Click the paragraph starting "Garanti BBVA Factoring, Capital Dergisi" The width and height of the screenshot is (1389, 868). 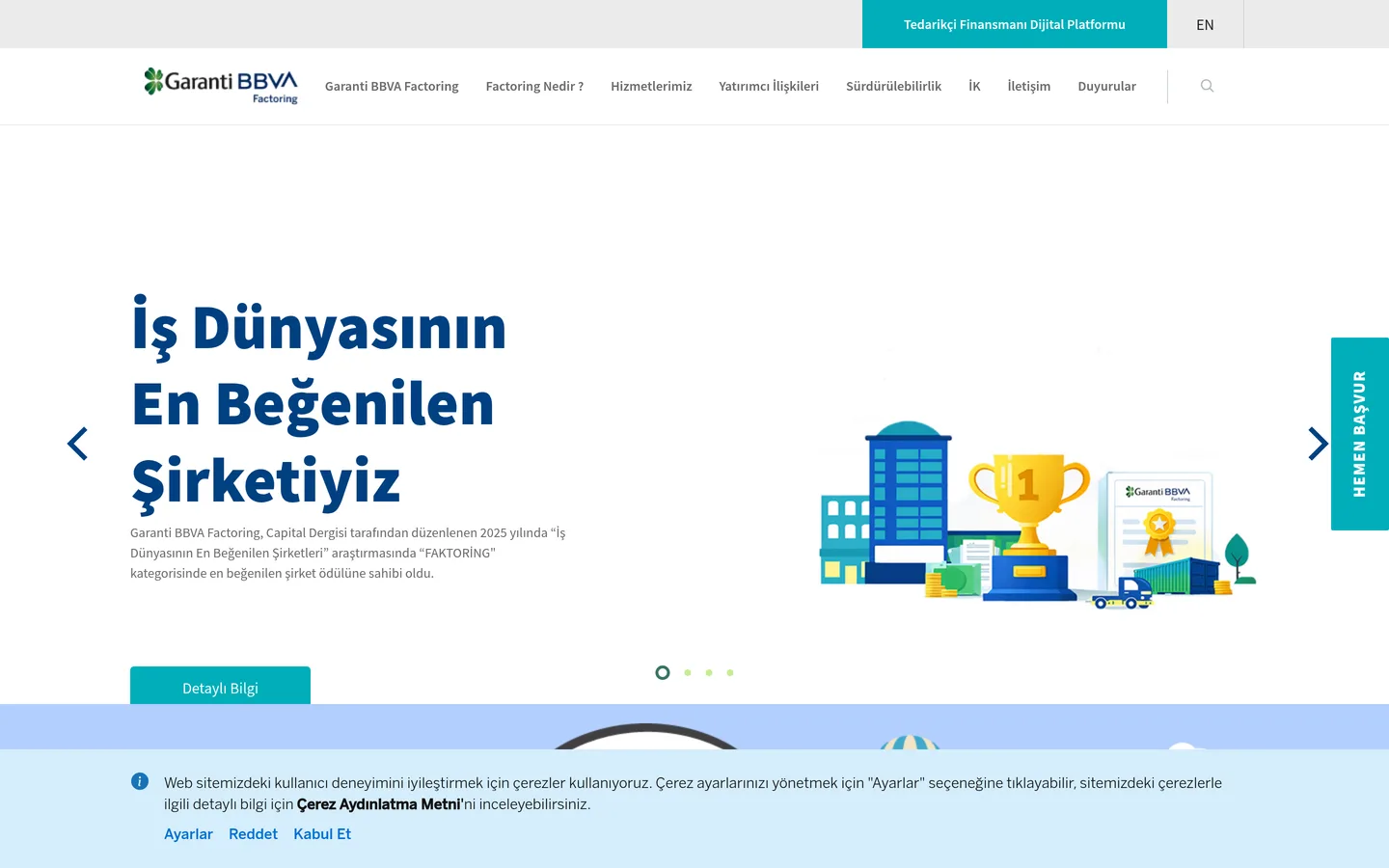click(348, 553)
